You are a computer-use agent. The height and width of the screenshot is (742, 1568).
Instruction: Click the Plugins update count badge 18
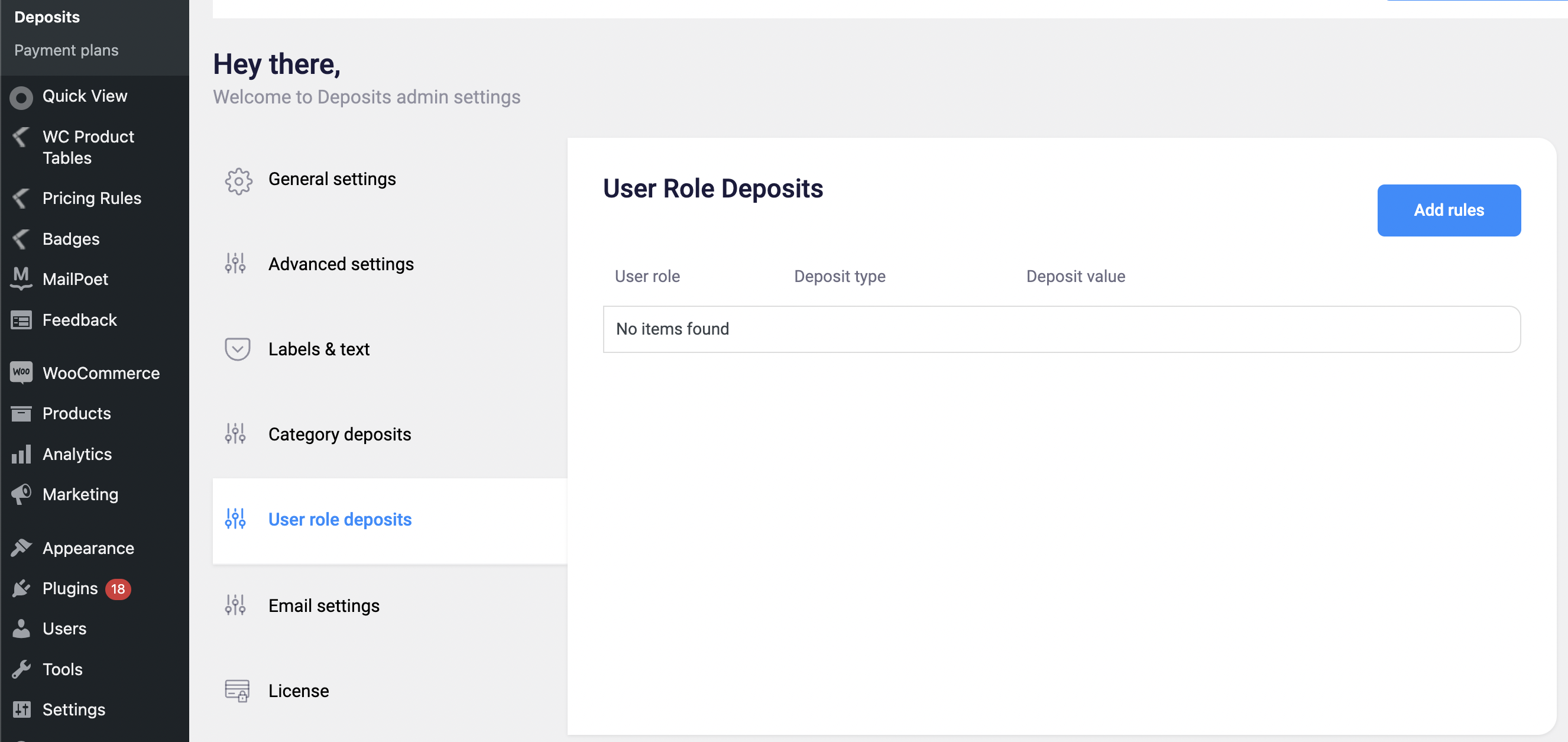[x=118, y=589]
